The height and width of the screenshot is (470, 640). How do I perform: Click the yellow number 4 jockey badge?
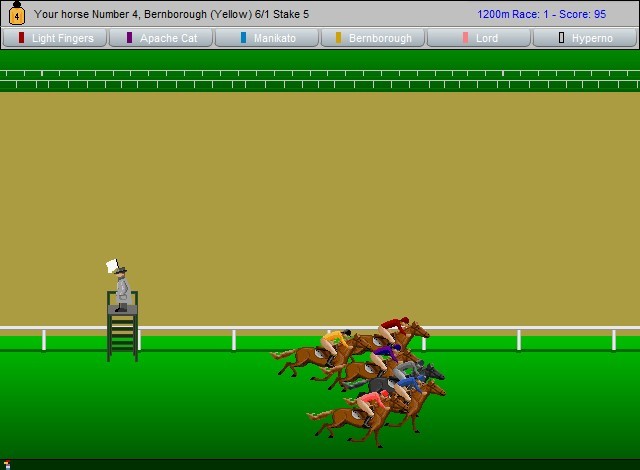(x=16, y=14)
